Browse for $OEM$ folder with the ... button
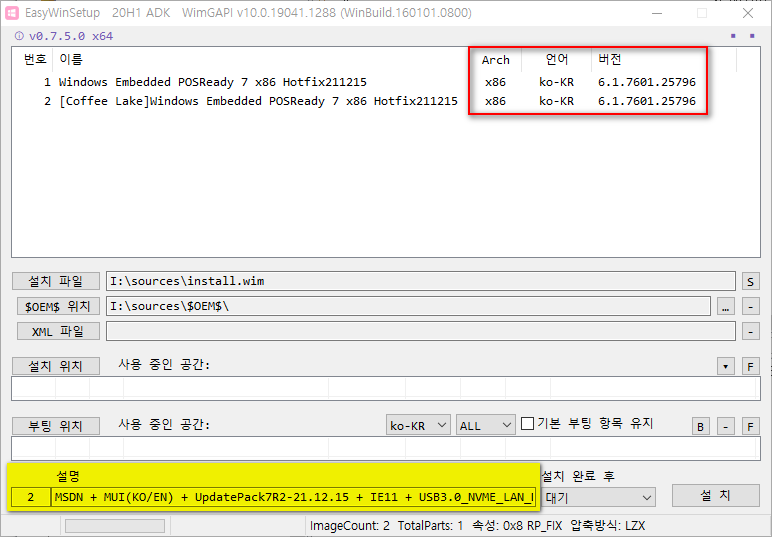 725,307
